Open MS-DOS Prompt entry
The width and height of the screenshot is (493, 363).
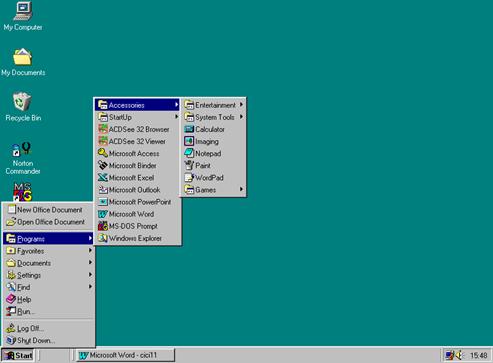point(138,226)
